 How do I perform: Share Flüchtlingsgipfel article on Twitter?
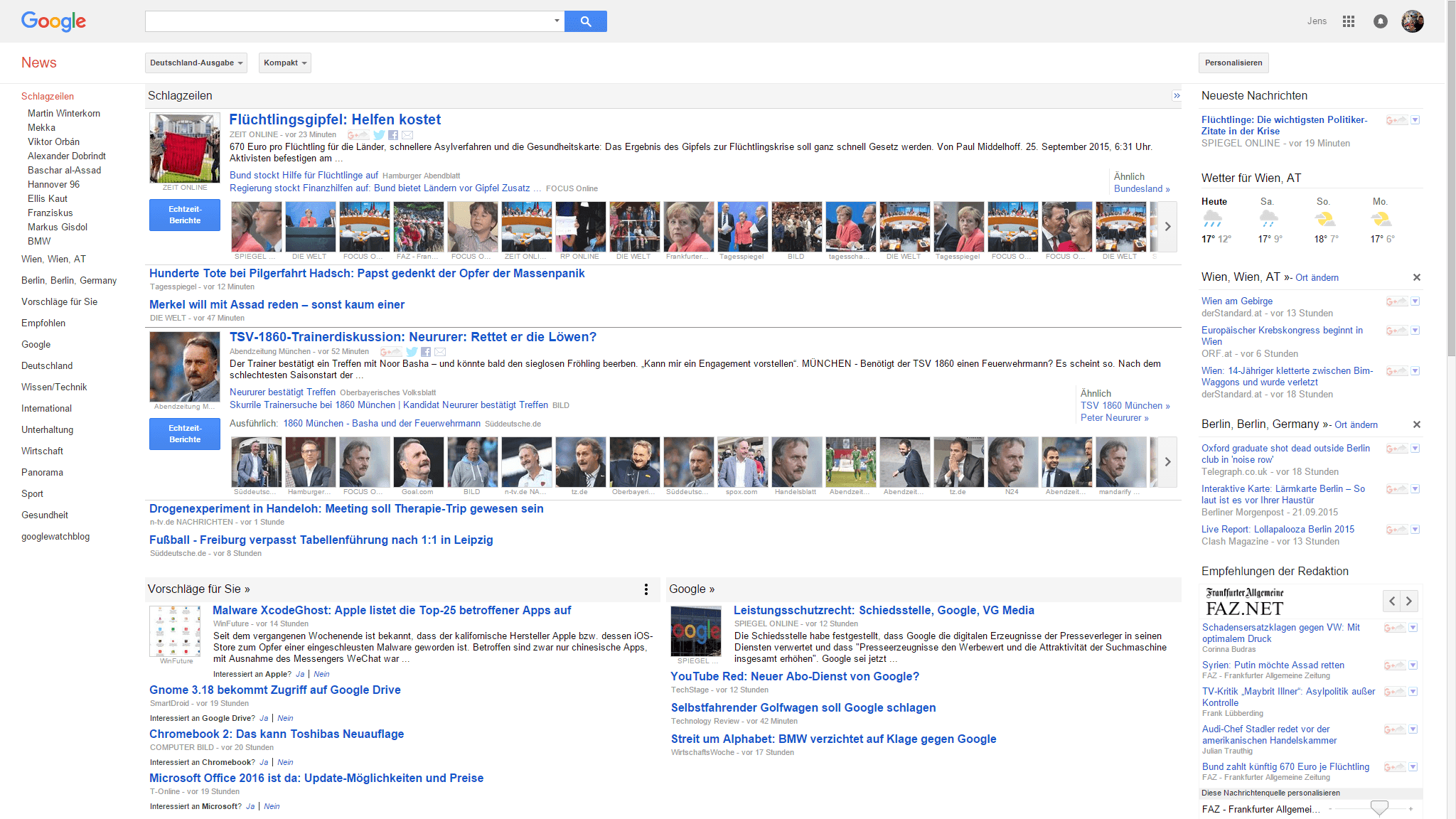coord(379,135)
